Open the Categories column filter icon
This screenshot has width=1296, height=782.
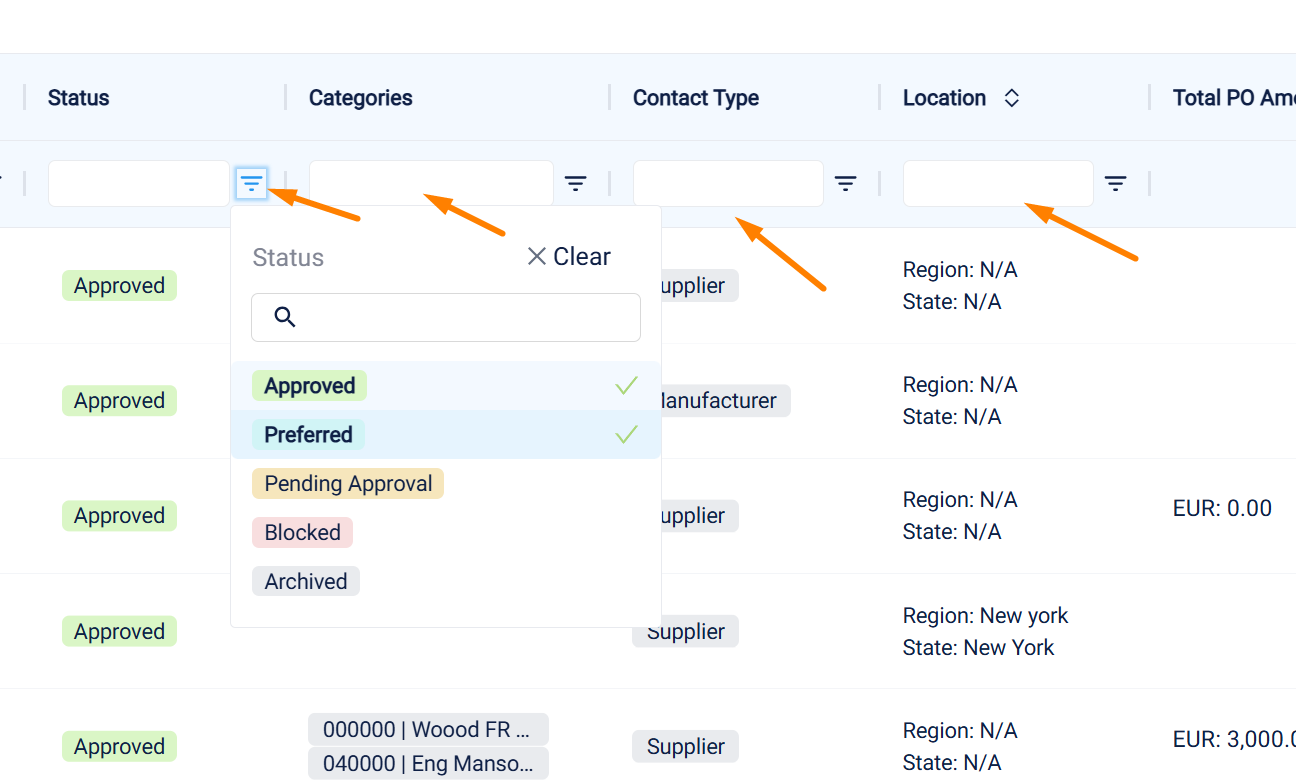[575, 183]
